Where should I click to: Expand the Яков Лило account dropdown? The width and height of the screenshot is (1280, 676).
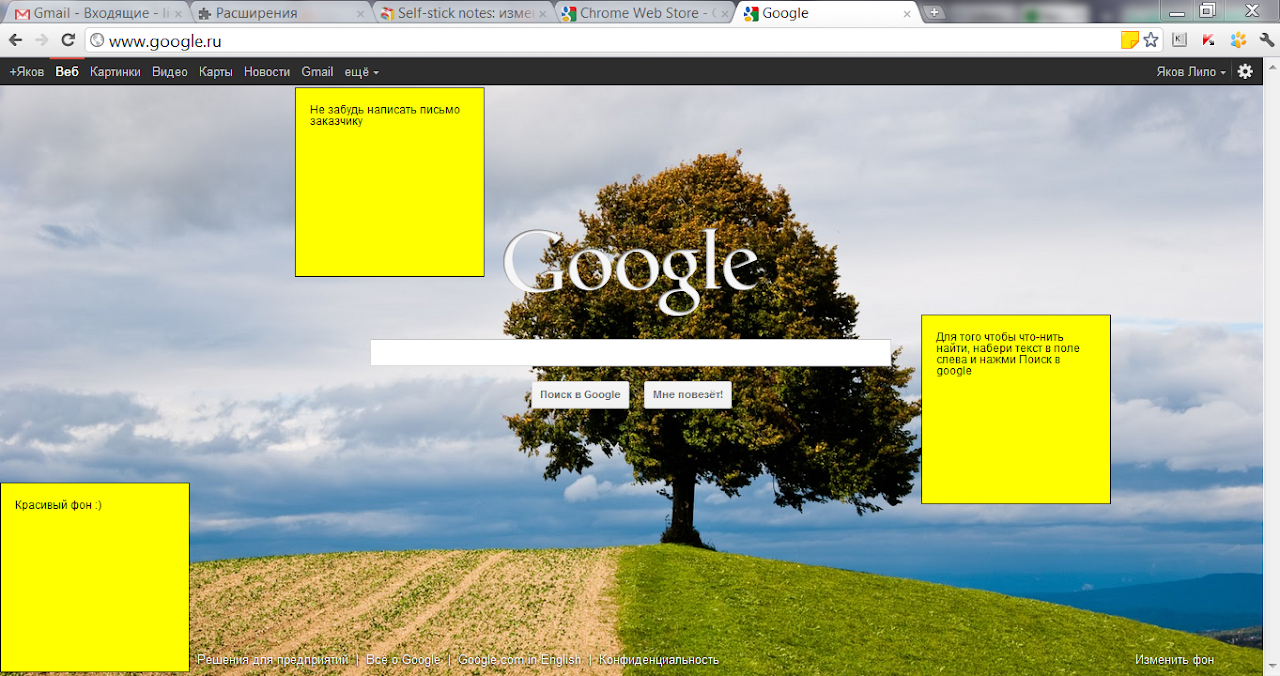pos(1191,72)
